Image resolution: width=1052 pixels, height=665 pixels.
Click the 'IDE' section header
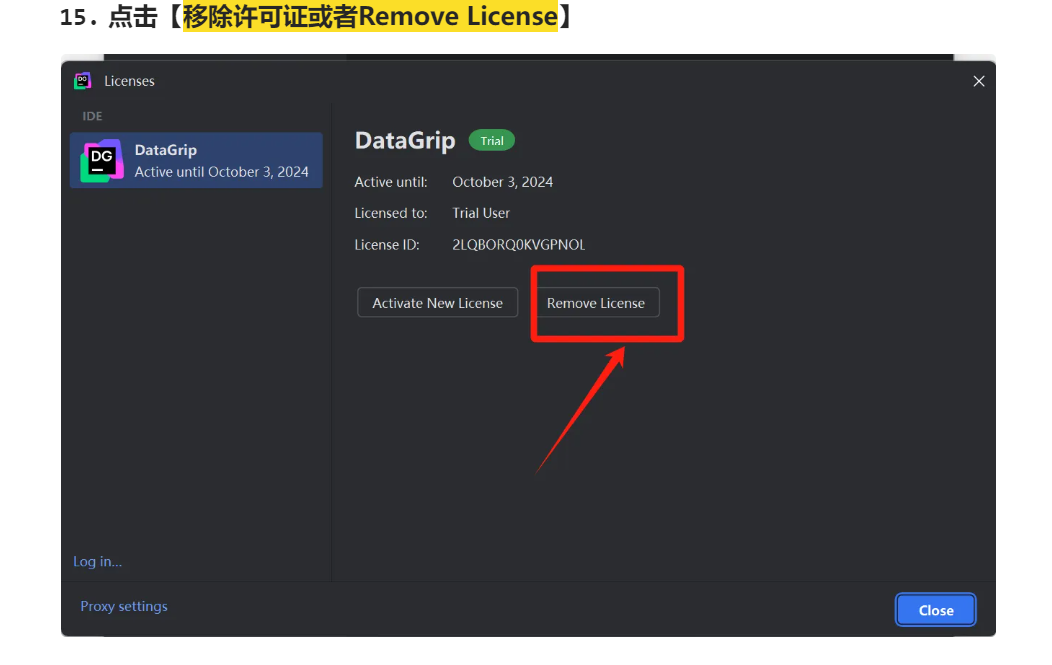point(93,116)
